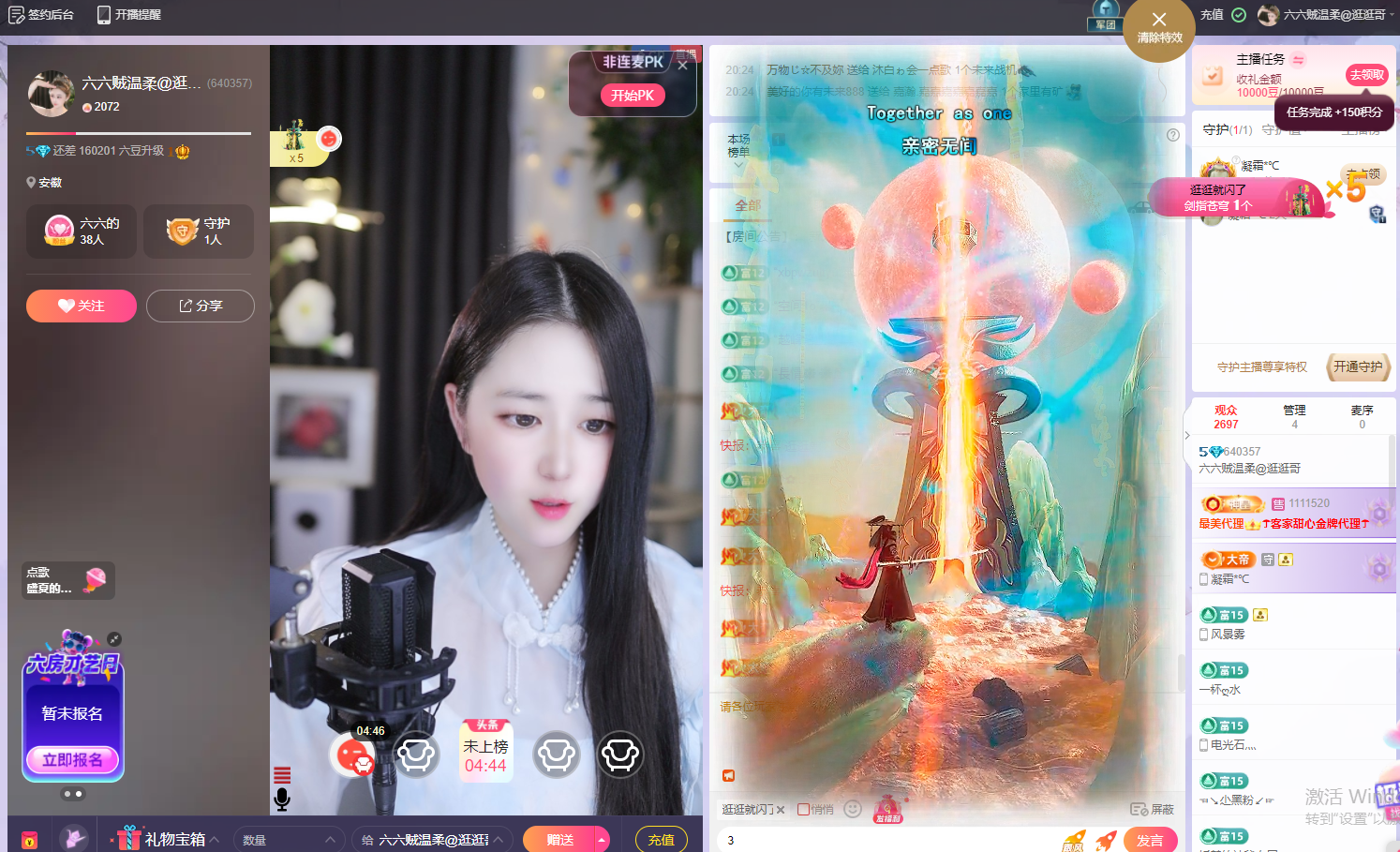Screen dimensions: 1400x852
Task: Click the 去领取 reward button
Action: click(1366, 75)
